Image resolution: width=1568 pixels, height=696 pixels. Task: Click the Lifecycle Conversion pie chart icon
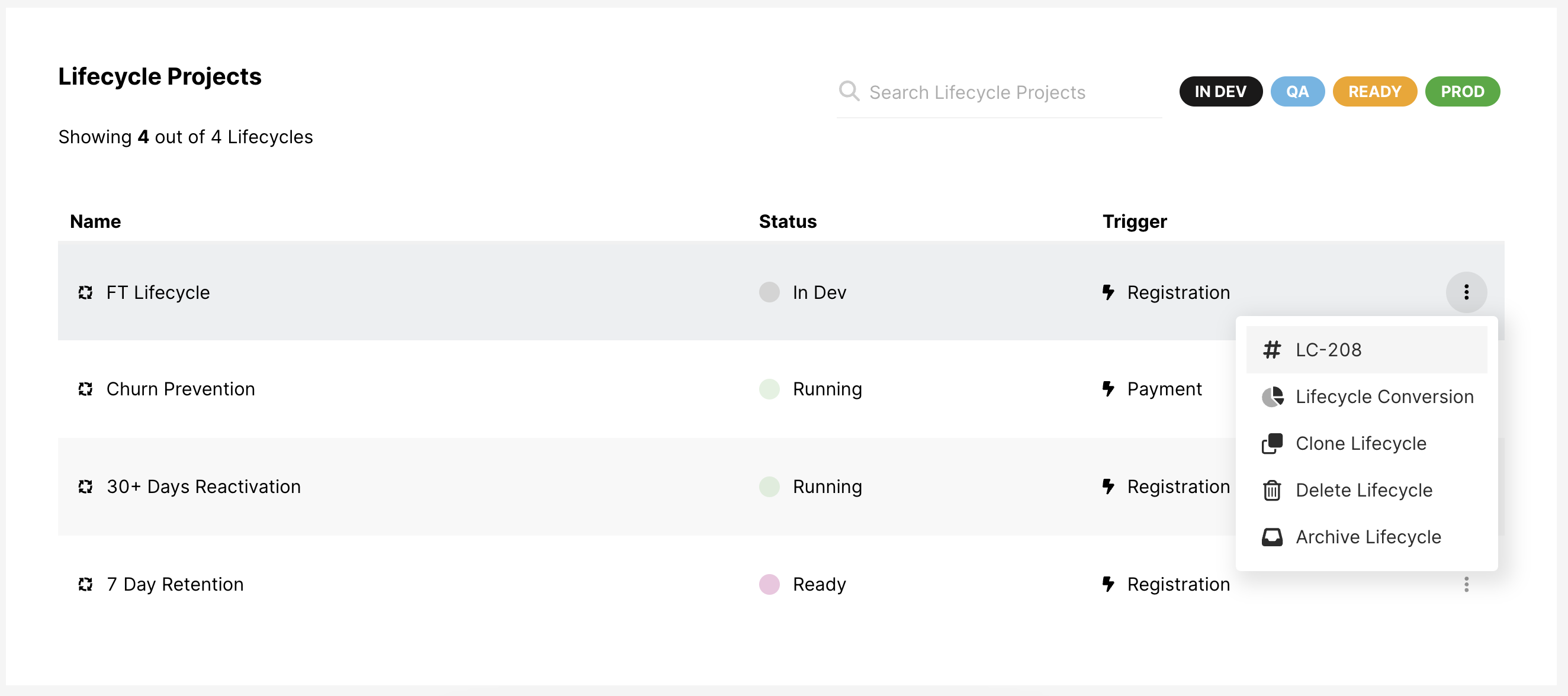(1271, 397)
